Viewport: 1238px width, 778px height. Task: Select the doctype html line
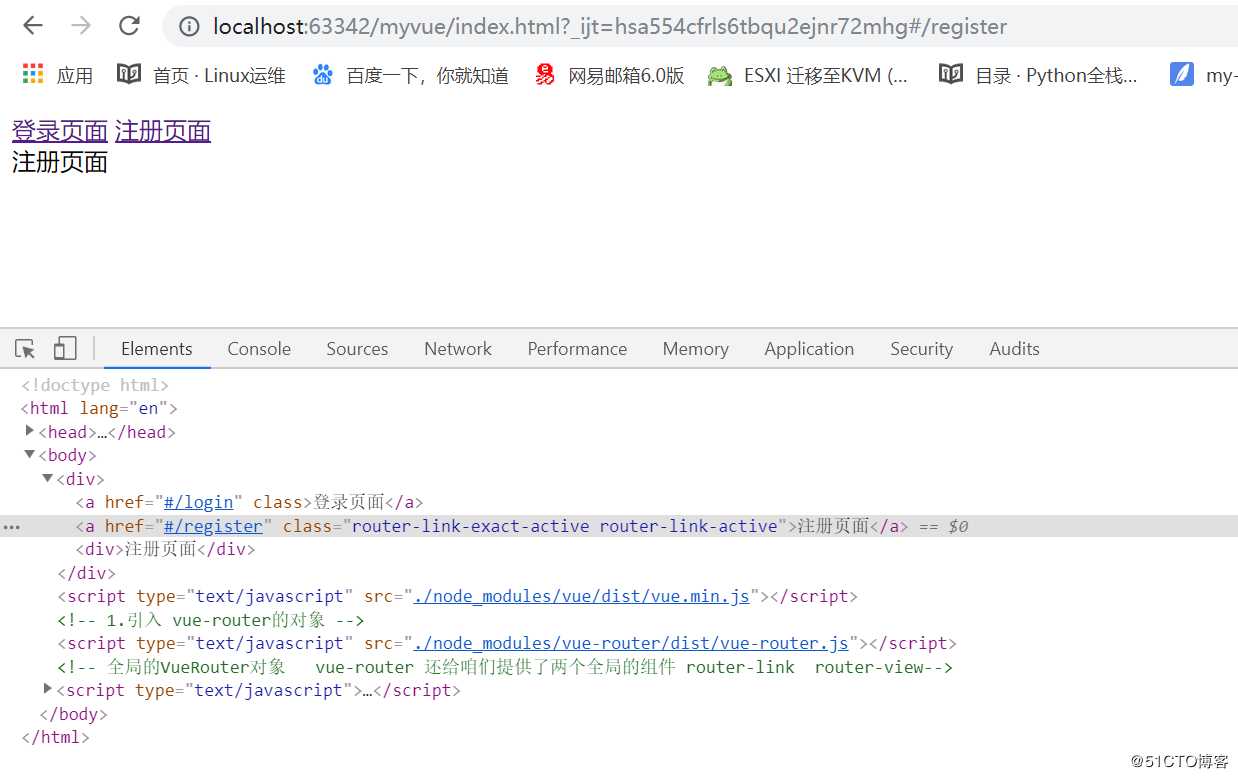[x=95, y=385]
